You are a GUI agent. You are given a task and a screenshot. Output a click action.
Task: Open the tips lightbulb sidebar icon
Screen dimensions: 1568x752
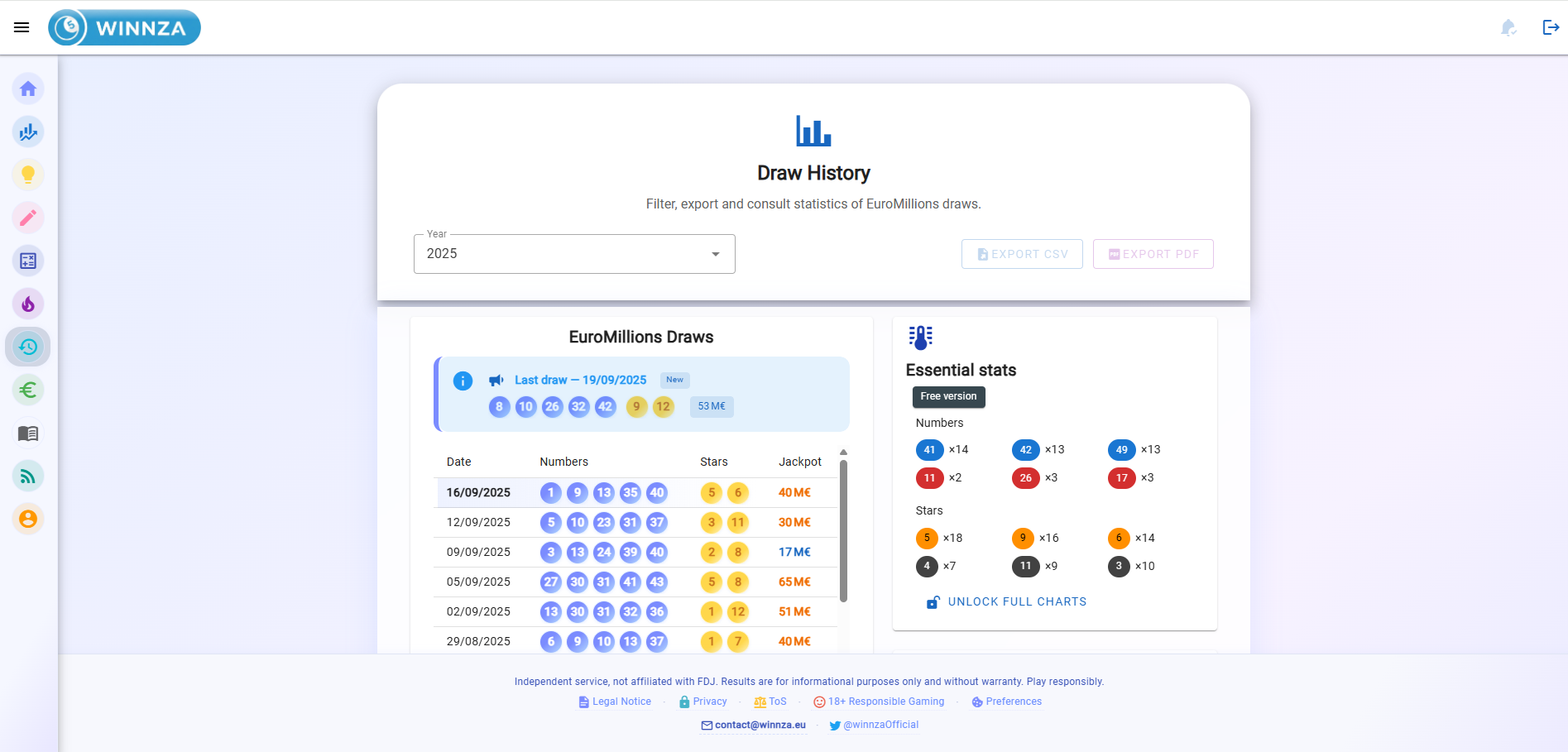(28, 175)
